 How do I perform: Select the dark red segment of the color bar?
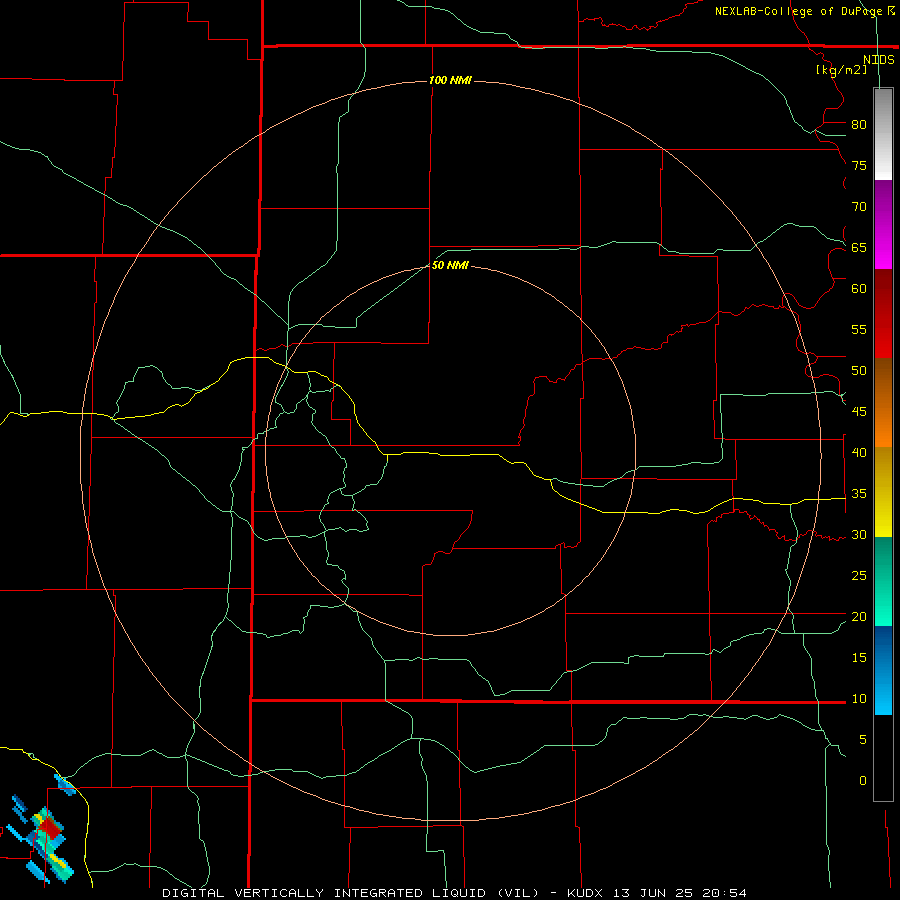coord(883,314)
